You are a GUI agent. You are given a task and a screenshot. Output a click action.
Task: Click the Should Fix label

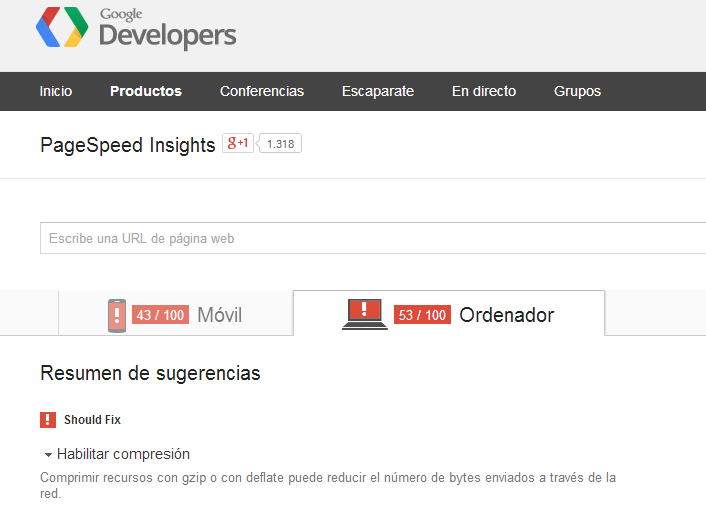(92, 420)
